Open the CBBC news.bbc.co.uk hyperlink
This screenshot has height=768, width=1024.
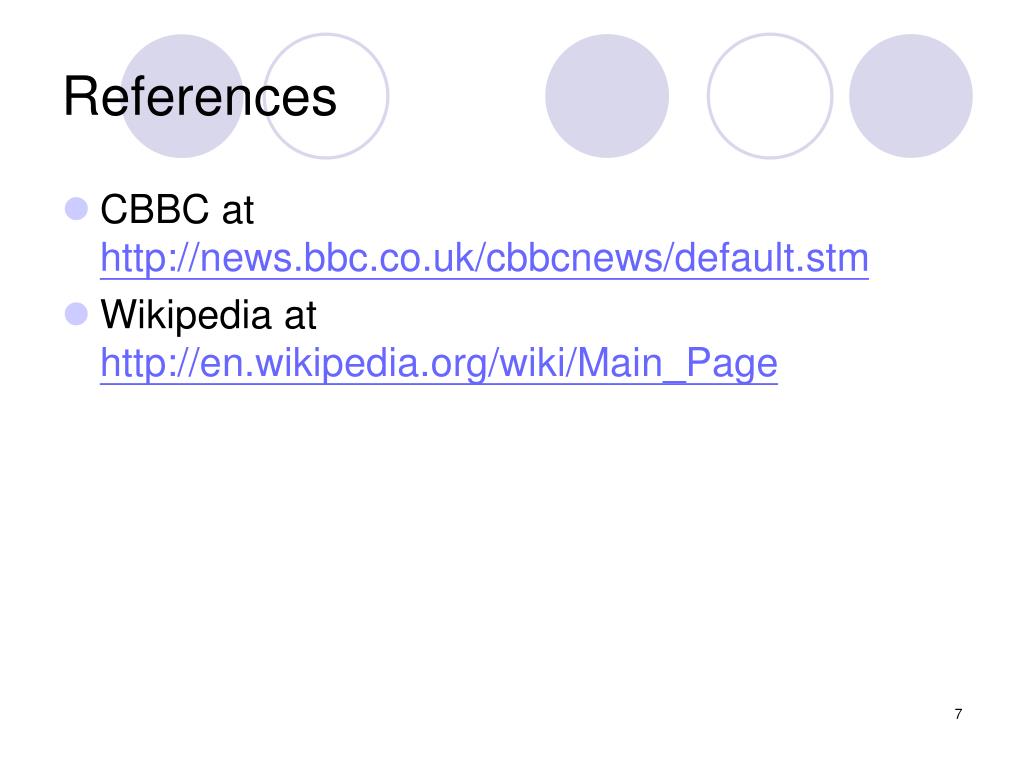pyautogui.click(x=484, y=258)
